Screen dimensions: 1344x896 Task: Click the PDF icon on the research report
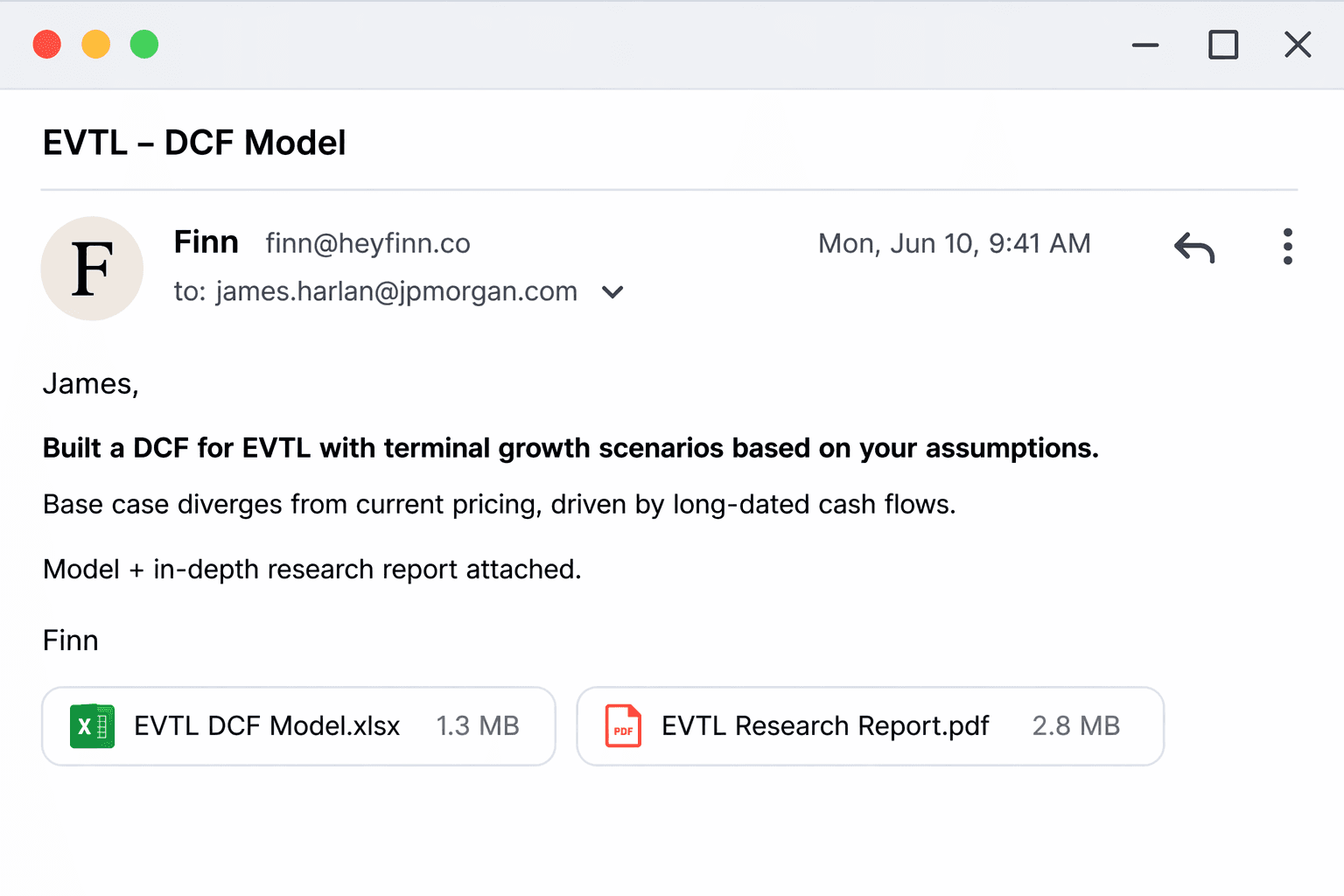(x=622, y=726)
